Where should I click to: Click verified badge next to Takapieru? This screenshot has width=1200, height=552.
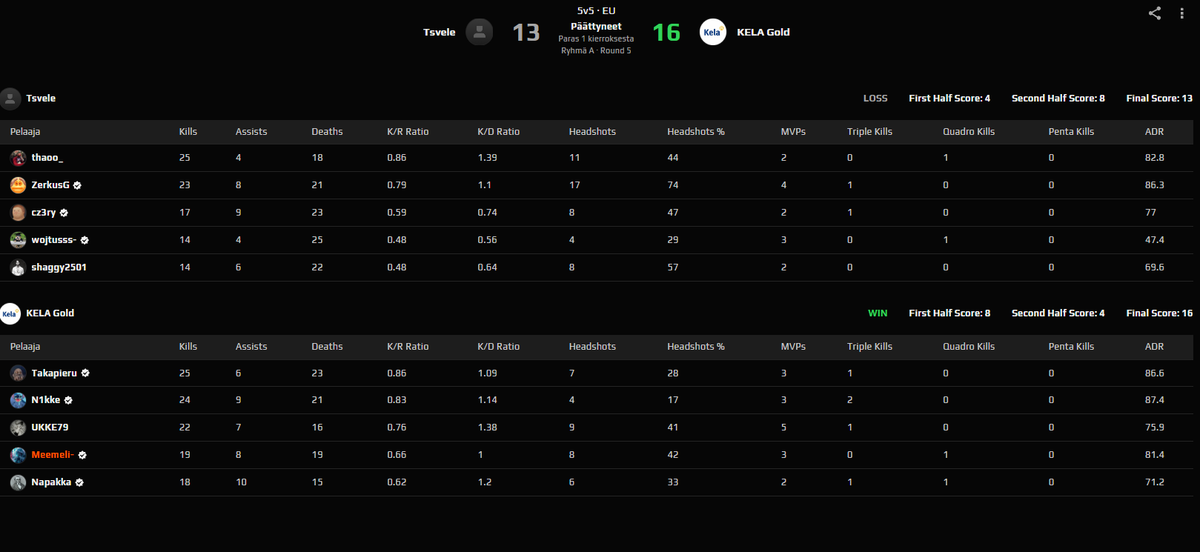86,373
